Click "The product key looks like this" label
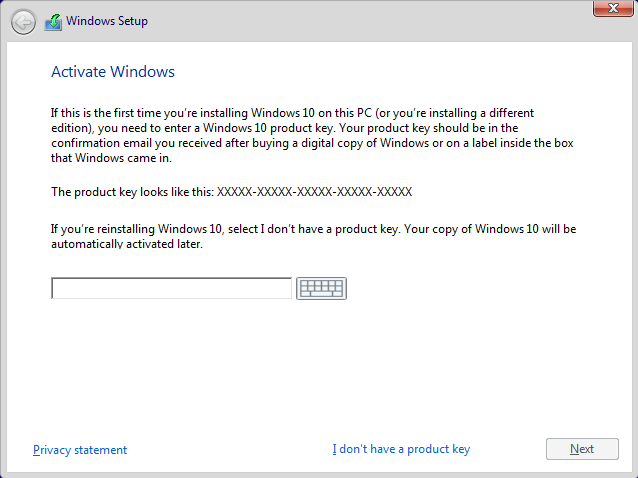 (132, 191)
